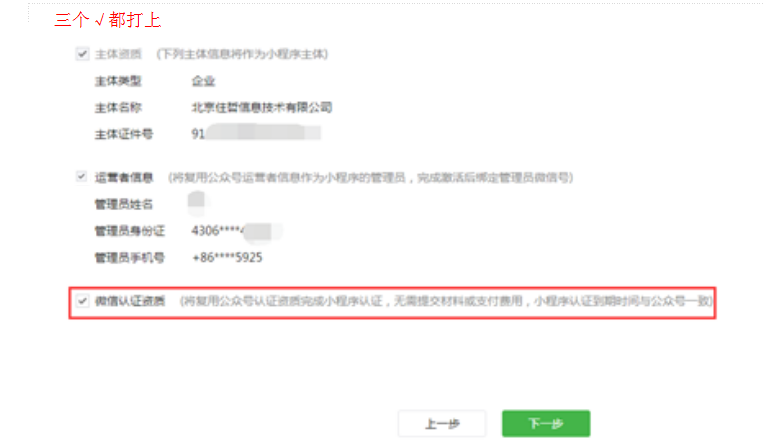Click the red 三个√都打上 annotation text
763x448 pixels.
[x=108, y=20]
